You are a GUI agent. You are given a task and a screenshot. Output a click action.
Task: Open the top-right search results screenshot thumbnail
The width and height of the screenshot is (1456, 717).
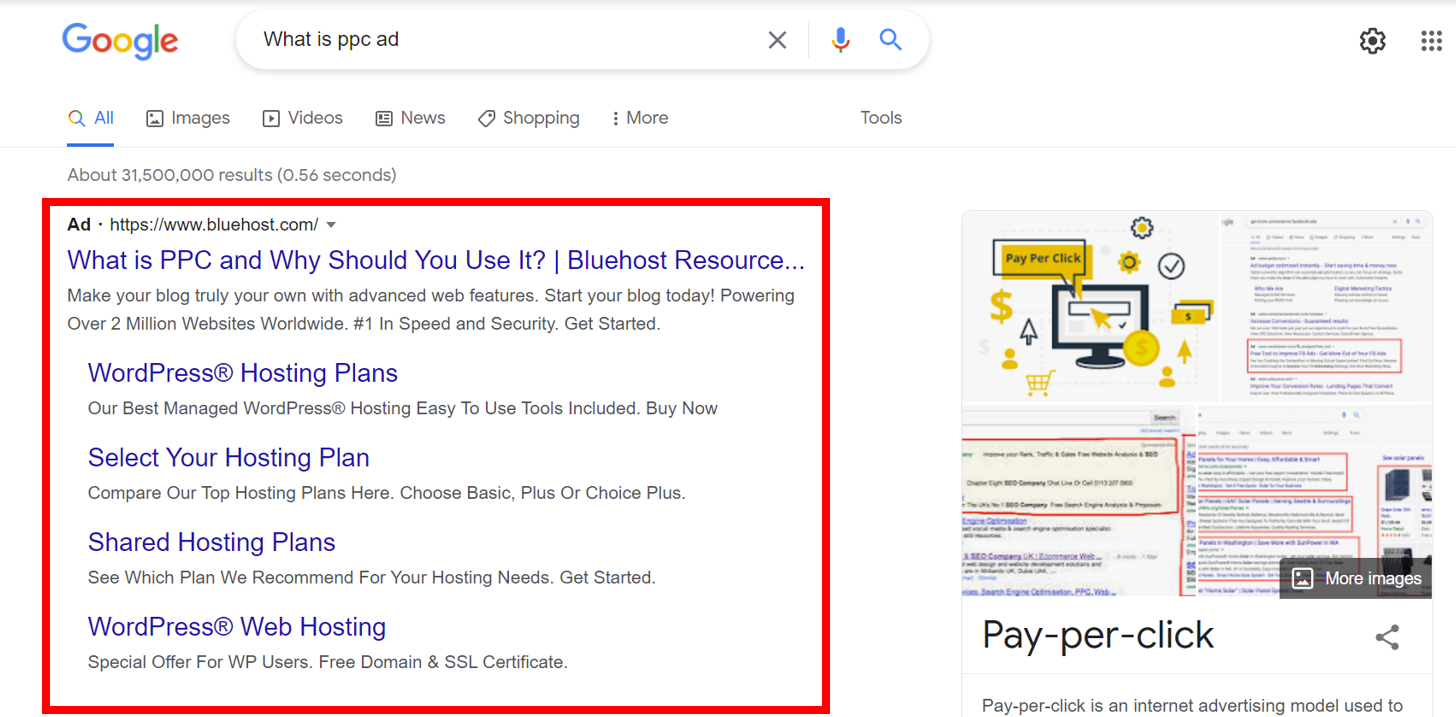click(x=1327, y=306)
